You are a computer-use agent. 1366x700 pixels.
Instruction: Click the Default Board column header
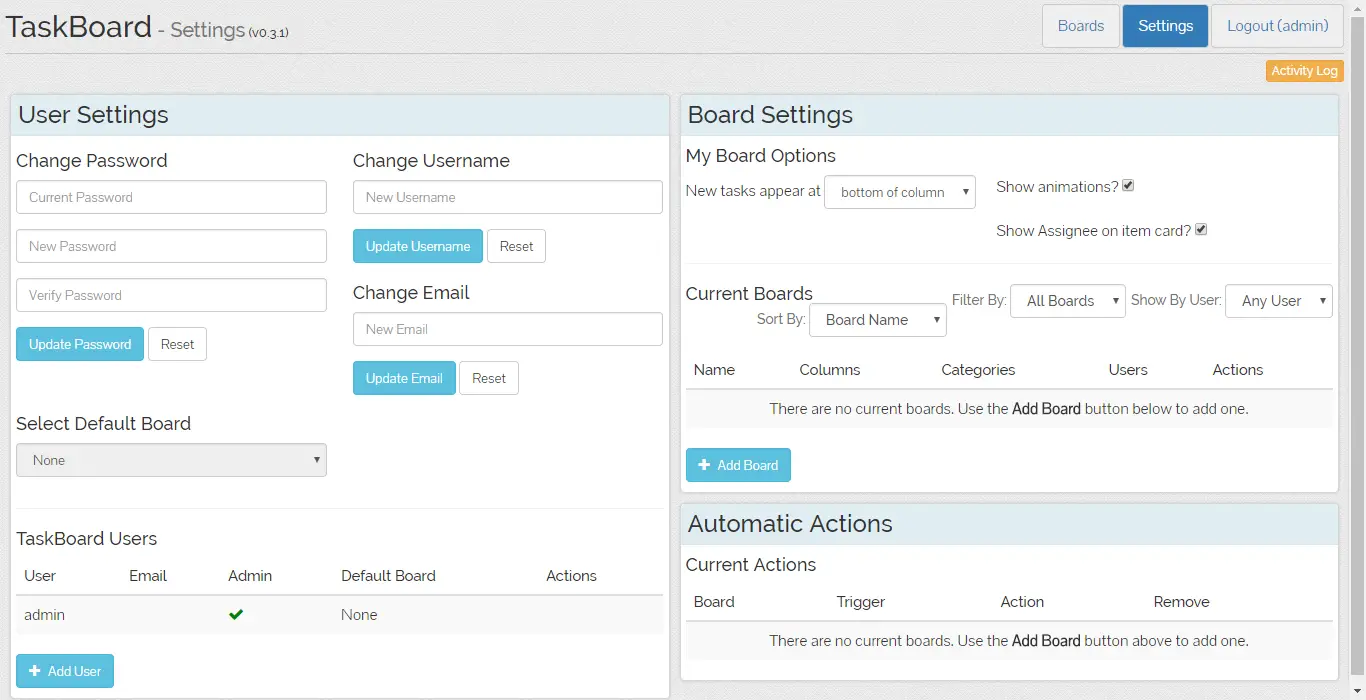tap(388, 576)
